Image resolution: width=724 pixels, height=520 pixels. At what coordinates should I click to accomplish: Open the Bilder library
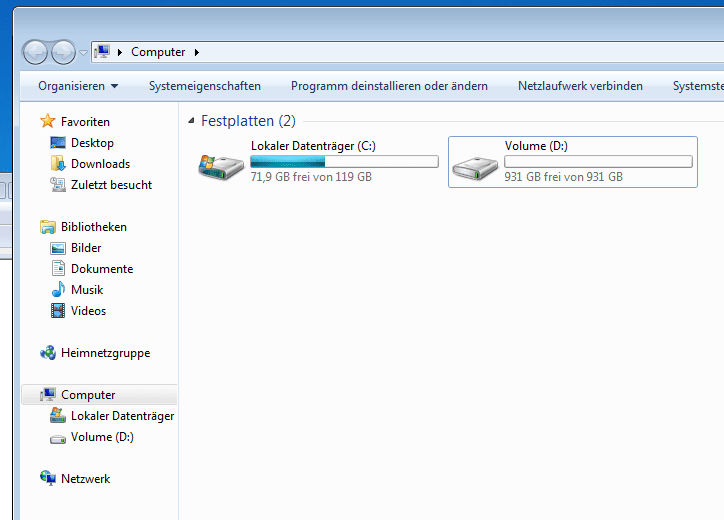86,248
